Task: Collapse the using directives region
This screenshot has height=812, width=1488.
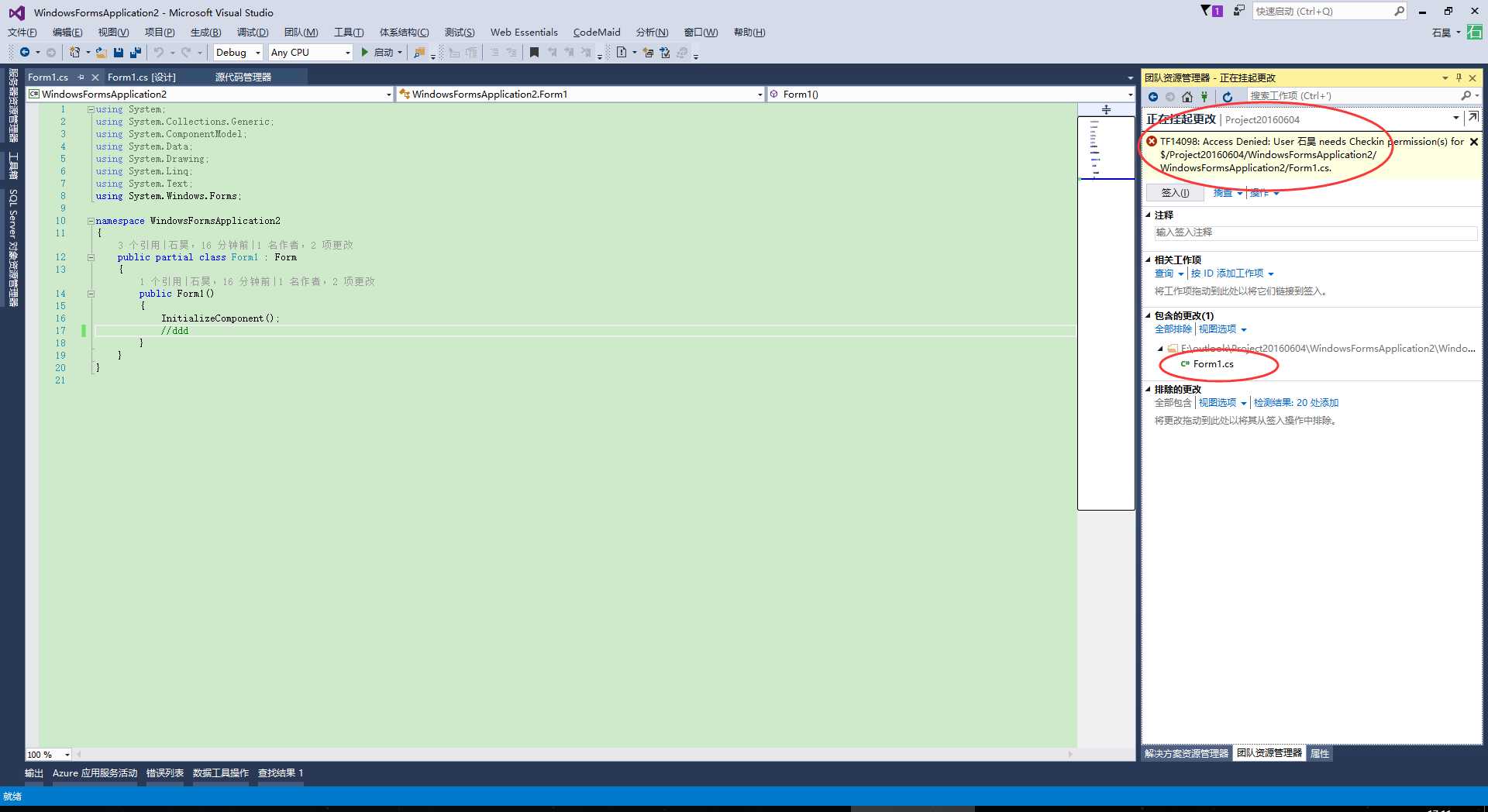Action: point(91,109)
